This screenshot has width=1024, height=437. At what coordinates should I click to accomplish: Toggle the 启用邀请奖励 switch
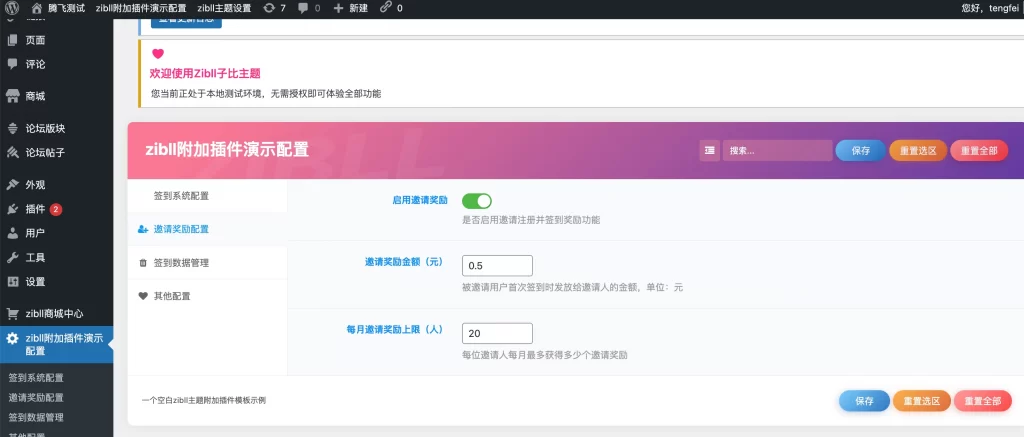[477, 201]
